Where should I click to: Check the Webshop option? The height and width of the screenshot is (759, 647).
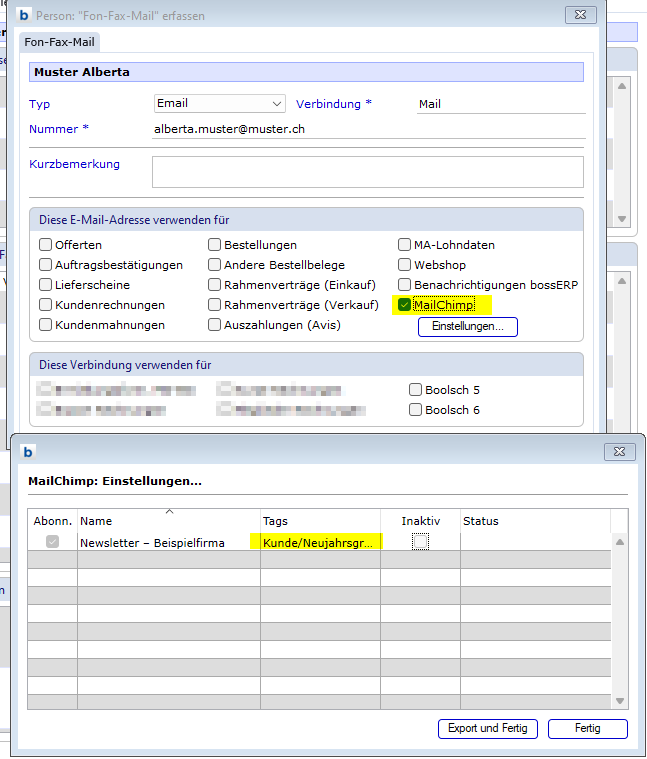tap(404, 265)
